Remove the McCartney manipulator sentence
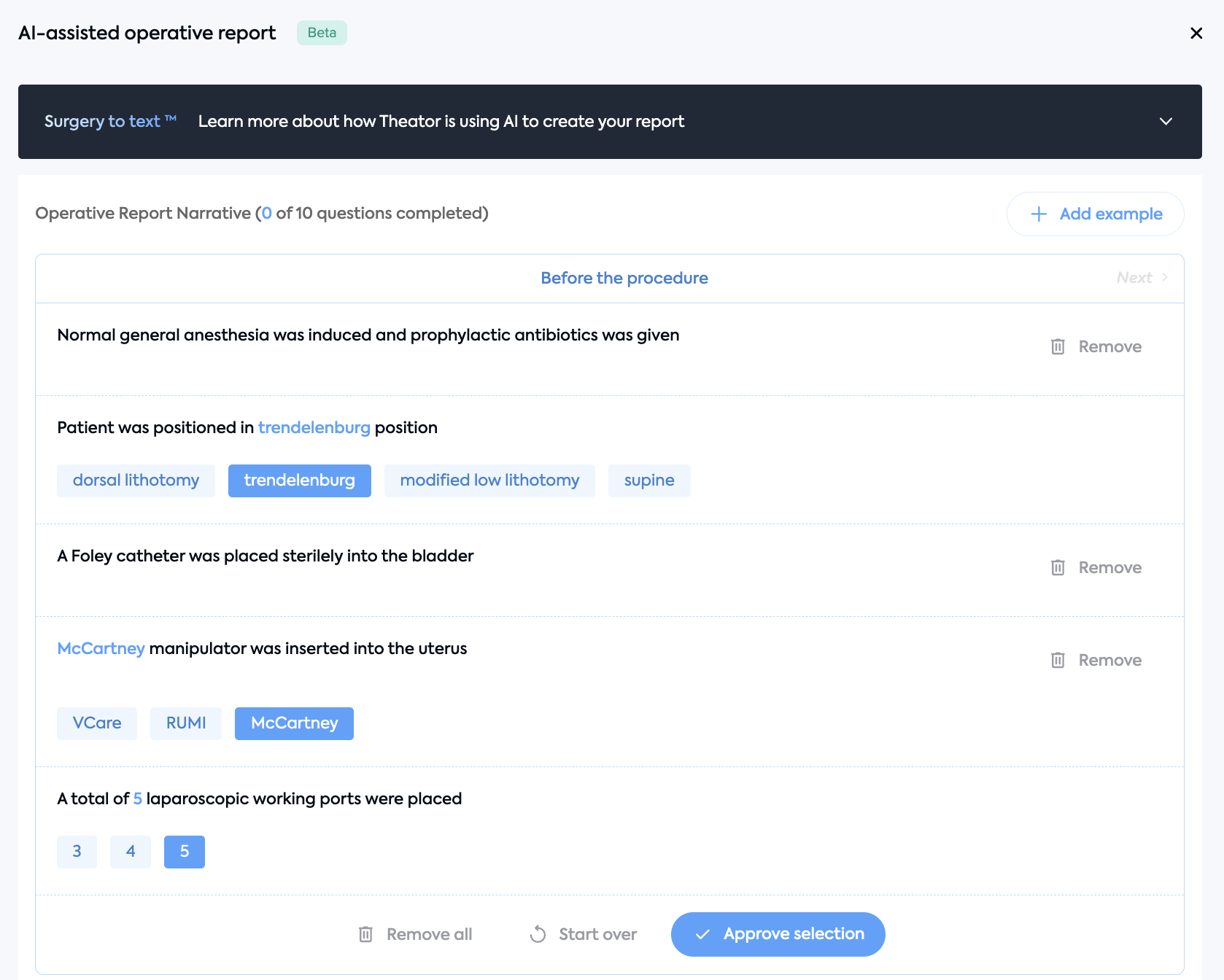 1096,660
